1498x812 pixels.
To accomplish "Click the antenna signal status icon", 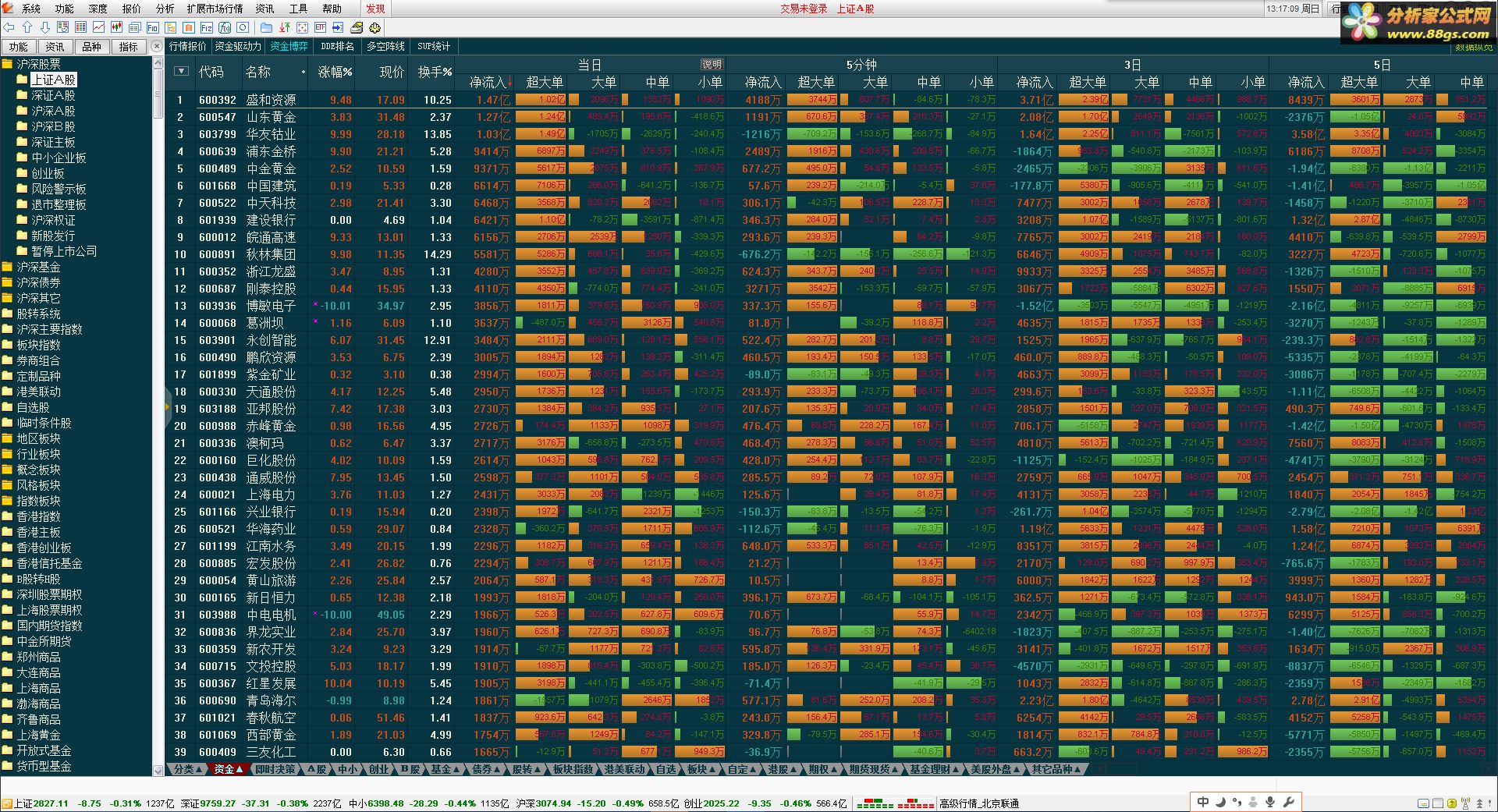I will [1465, 803].
